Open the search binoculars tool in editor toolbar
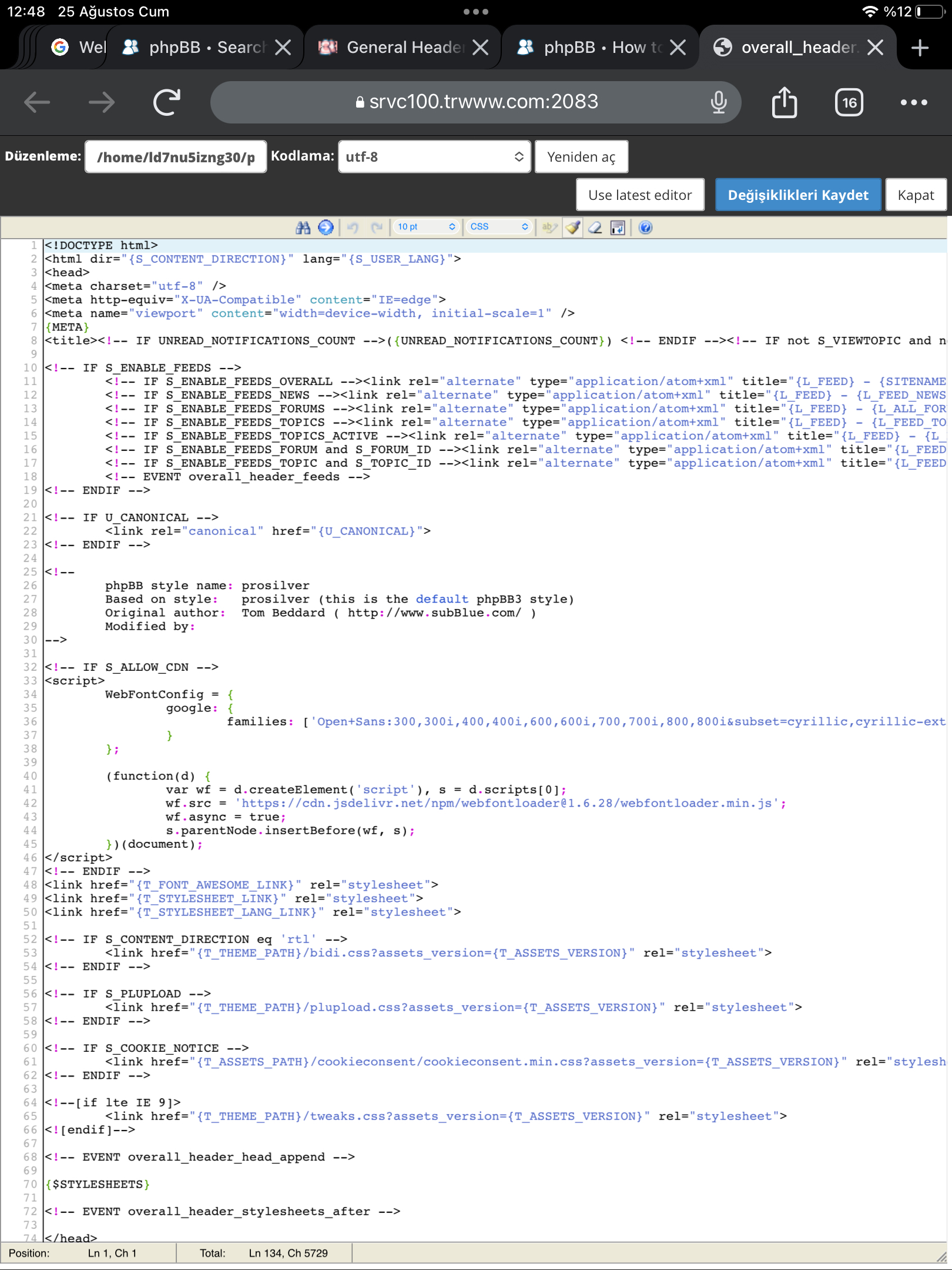This screenshot has width=952, height=1270. 303,228
